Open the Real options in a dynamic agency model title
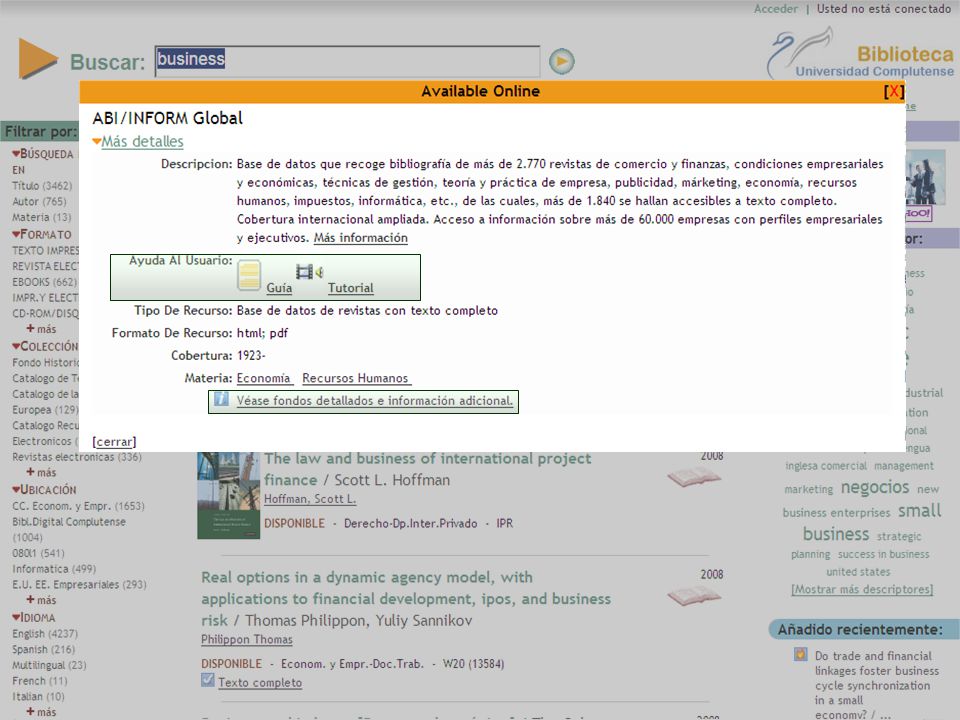Viewport: 960px width, 720px height. (x=406, y=598)
